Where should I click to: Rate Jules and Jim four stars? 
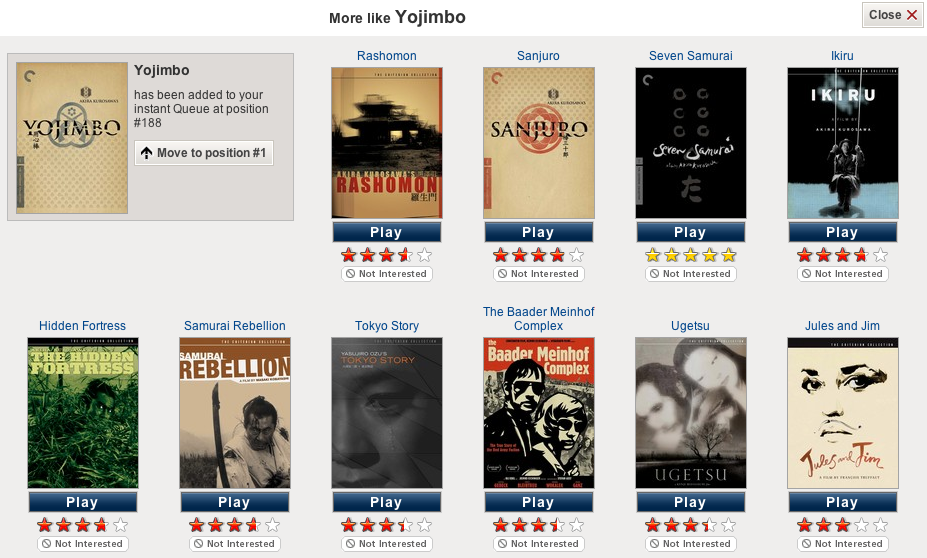pos(861,525)
